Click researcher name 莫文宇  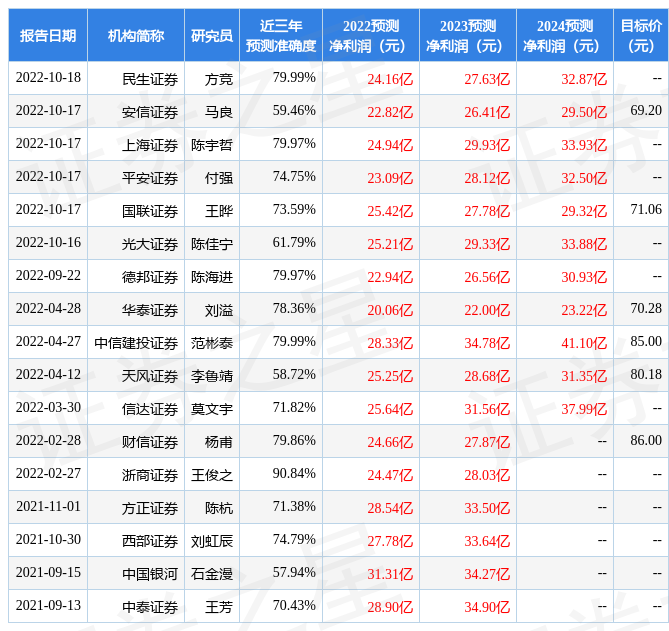pos(212,409)
